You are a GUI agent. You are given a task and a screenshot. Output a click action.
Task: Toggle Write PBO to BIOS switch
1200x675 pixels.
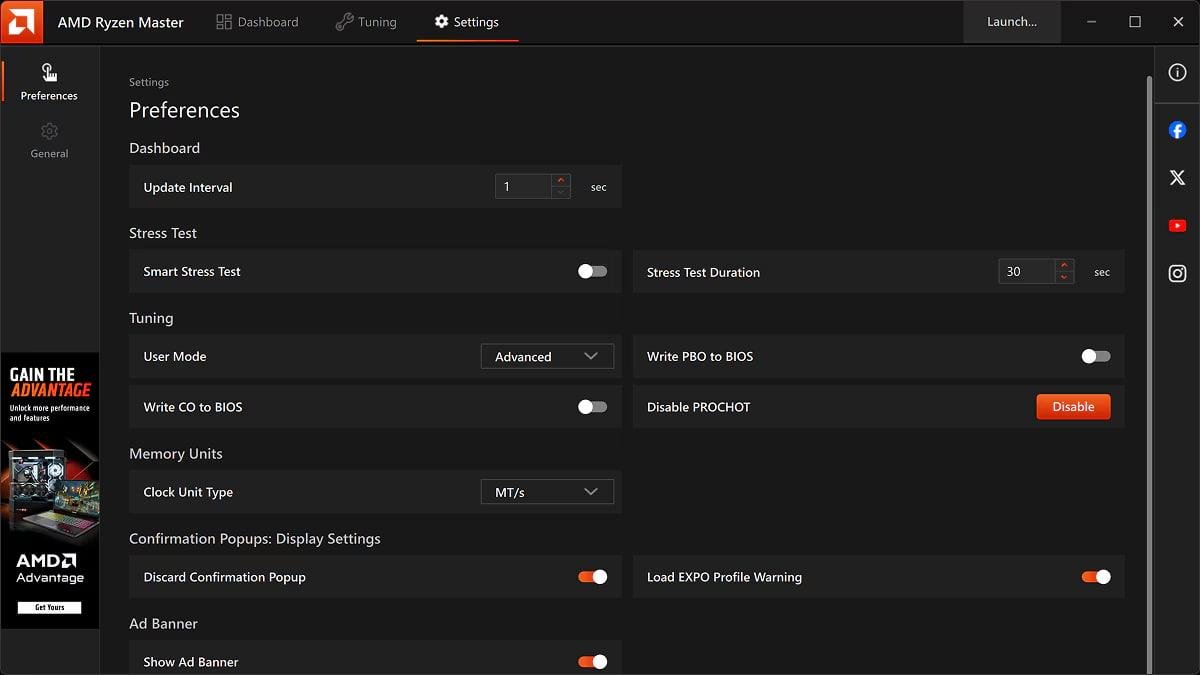[x=1096, y=356]
